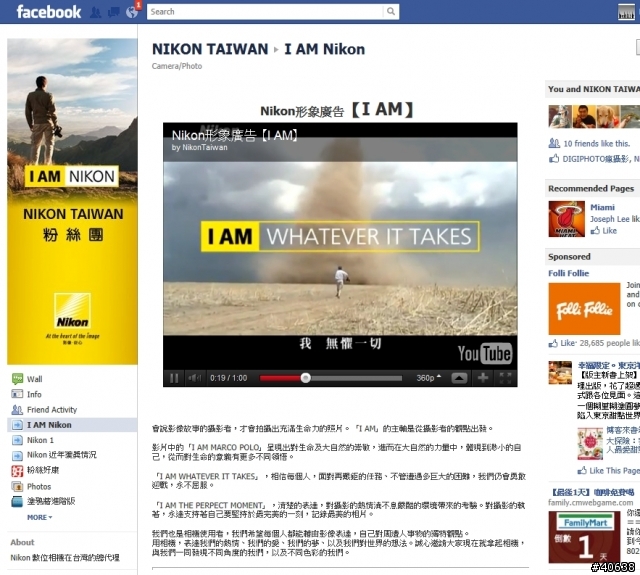This screenshot has height=575, width=640.
Task: Enter fullscreen on the video player
Action: pos(505,378)
